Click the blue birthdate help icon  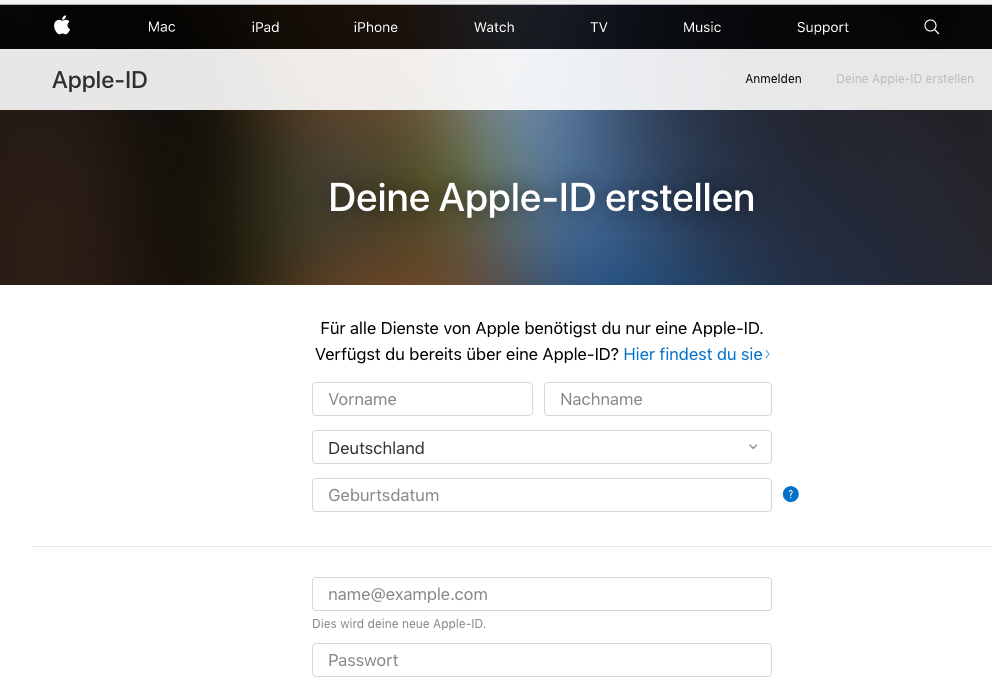(790, 494)
